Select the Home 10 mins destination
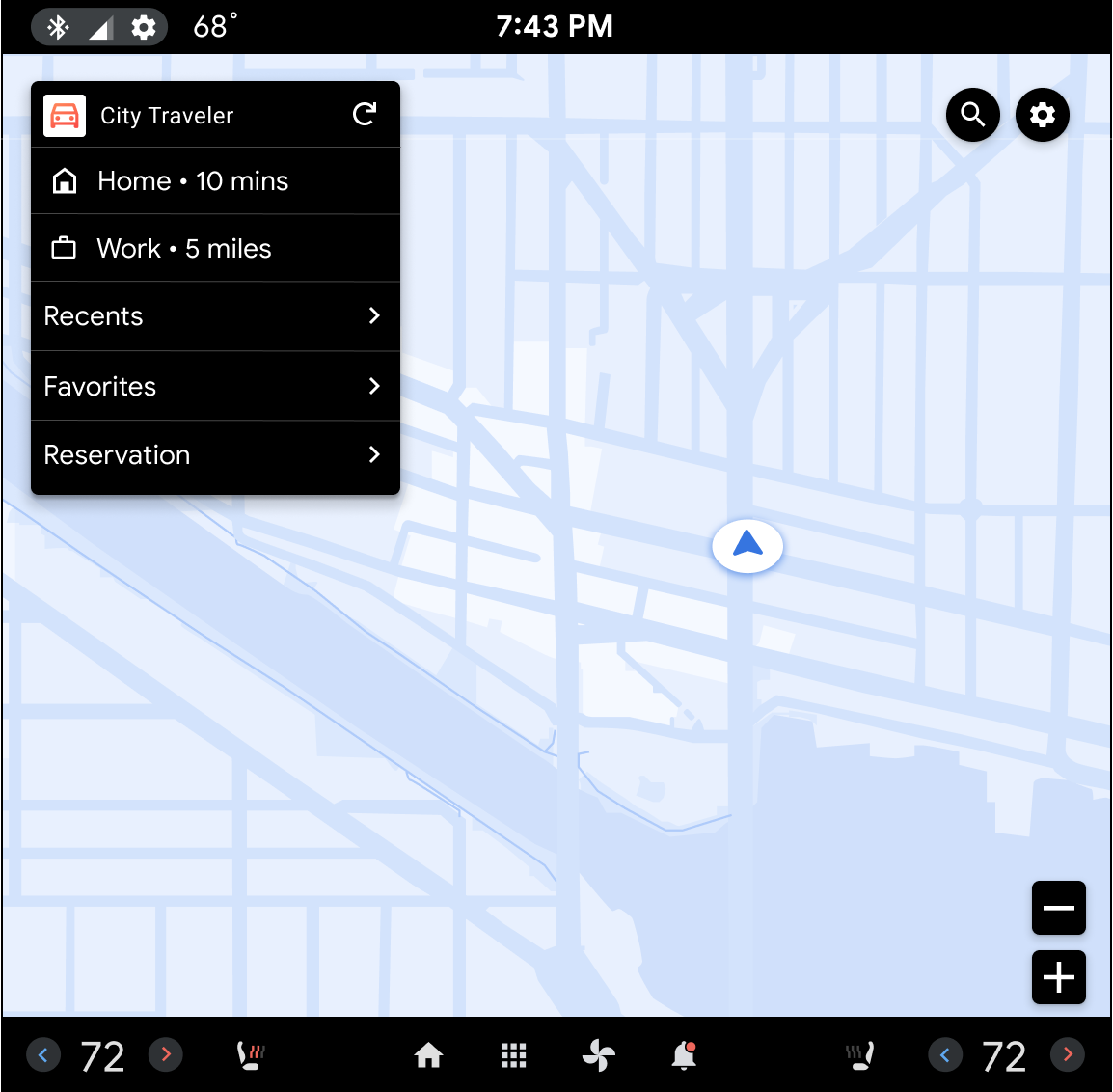 coord(214,180)
